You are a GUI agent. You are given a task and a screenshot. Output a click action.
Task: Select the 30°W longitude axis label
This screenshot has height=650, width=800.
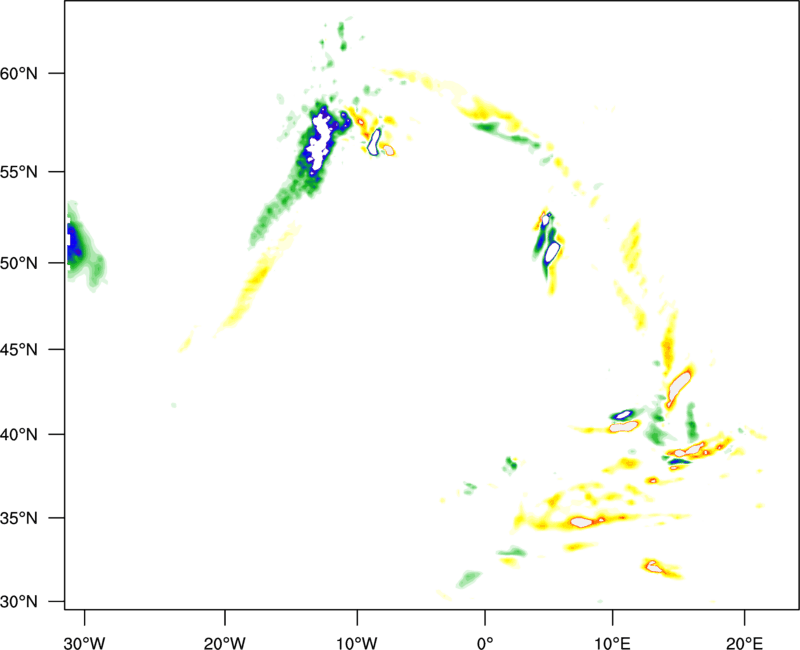[85, 643]
